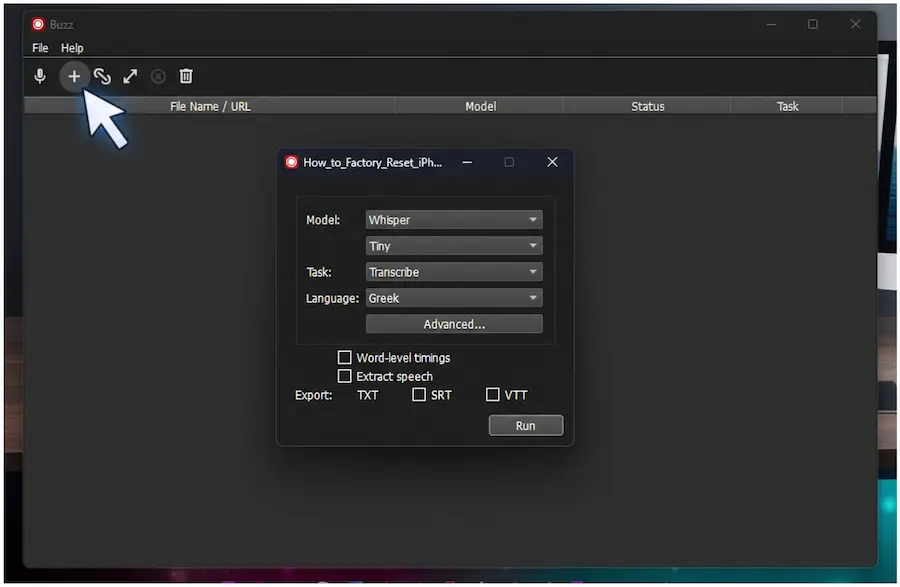Click the Buzz app icon in main title bar
900x587 pixels.
(38, 24)
